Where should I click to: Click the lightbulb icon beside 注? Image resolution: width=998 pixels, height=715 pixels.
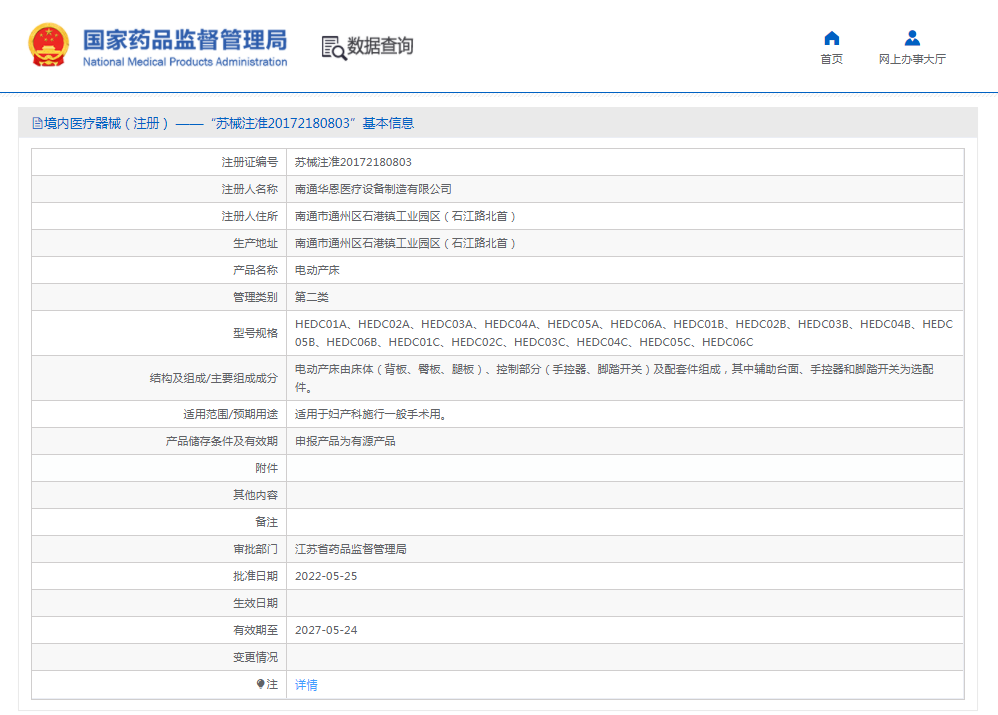(x=260, y=684)
